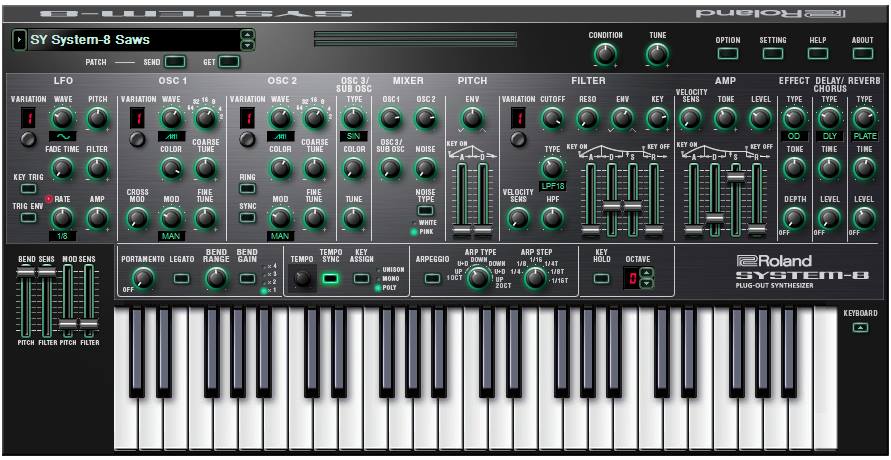The width and height of the screenshot is (891, 460).
Task: Collapse the KEYBOARD with the arrow button
Action: click(861, 327)
